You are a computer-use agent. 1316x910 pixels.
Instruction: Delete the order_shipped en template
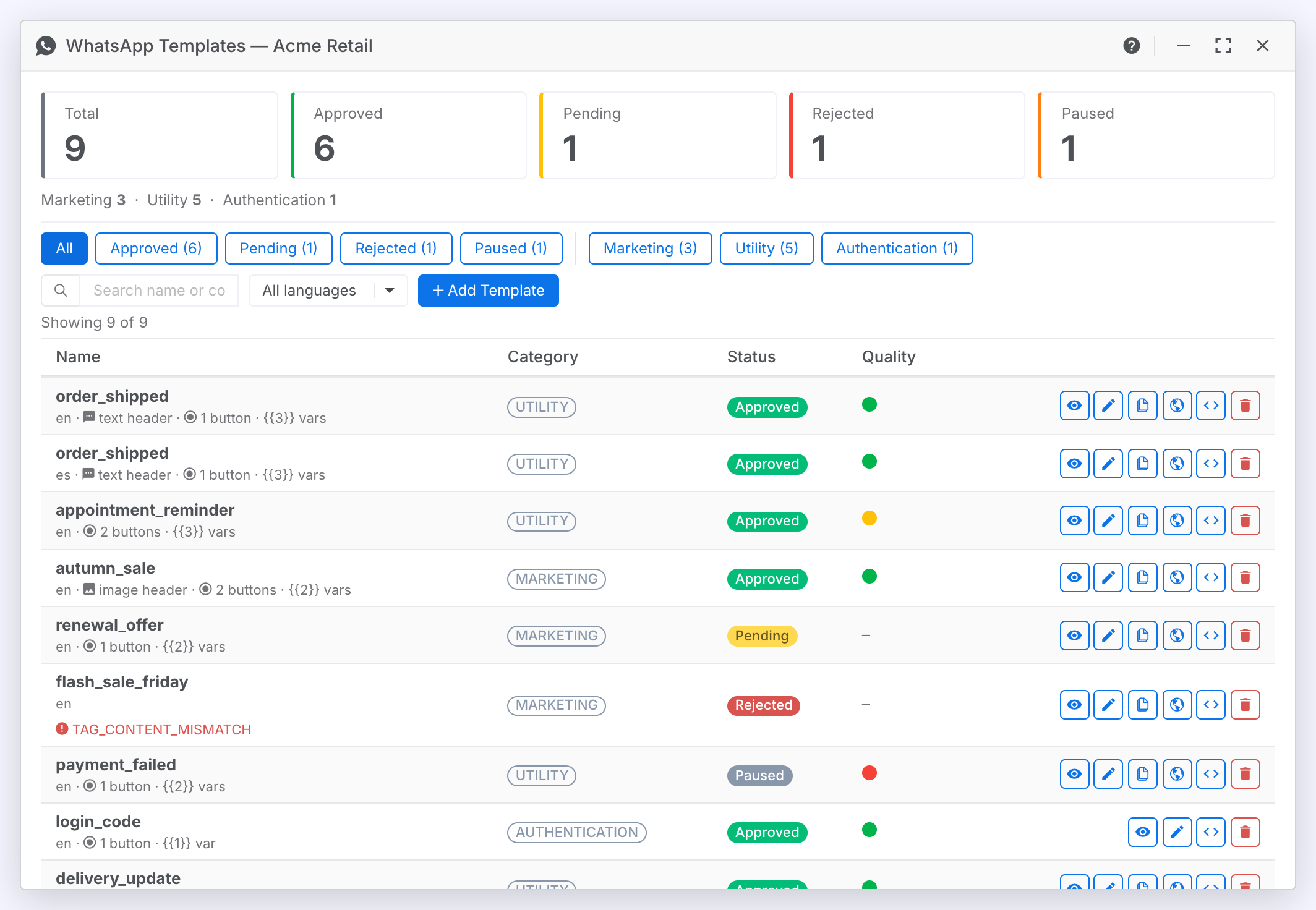pyautogui.click(x=1245, y=406)
